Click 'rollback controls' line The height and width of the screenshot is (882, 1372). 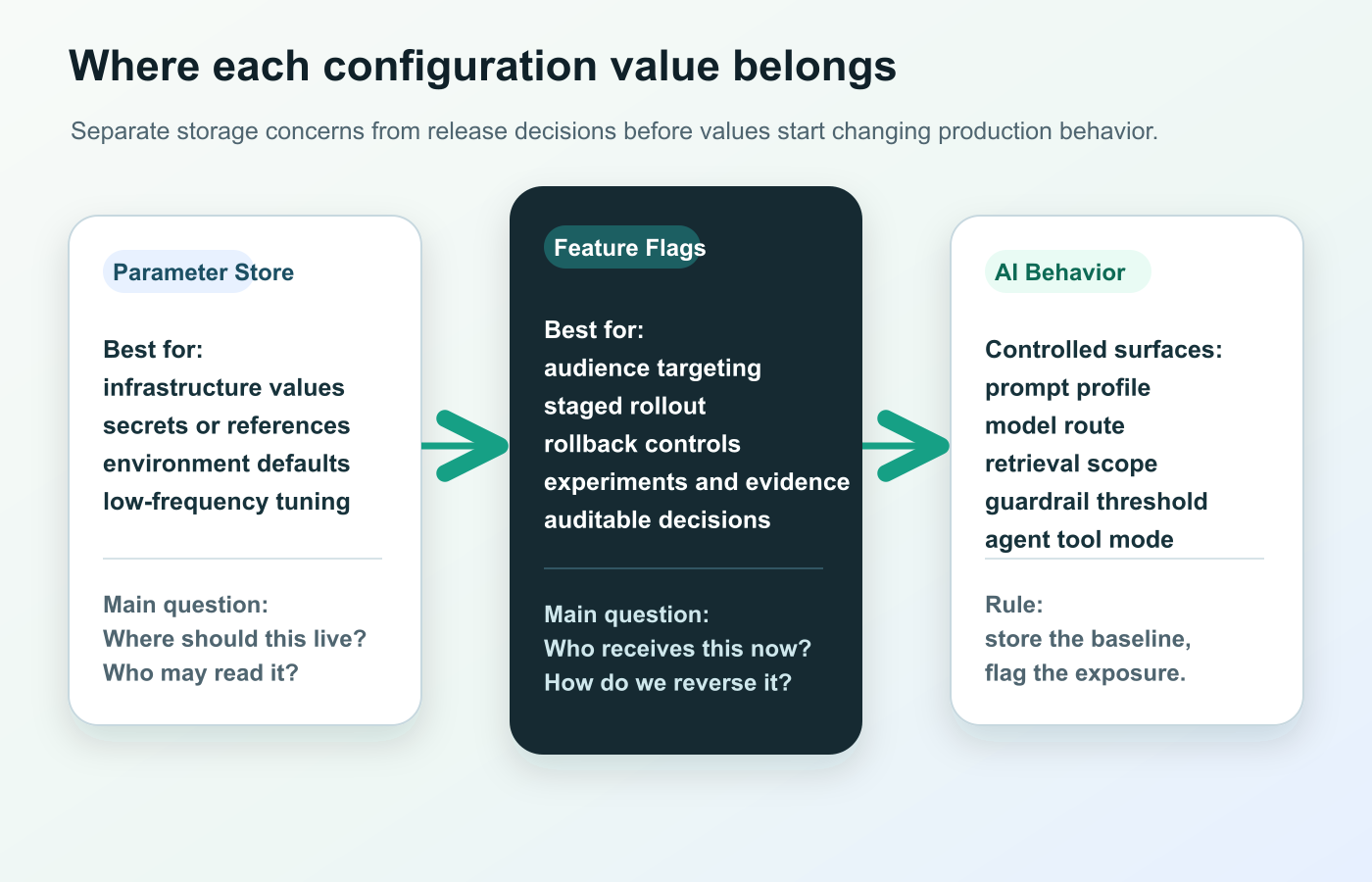(642, 444)
